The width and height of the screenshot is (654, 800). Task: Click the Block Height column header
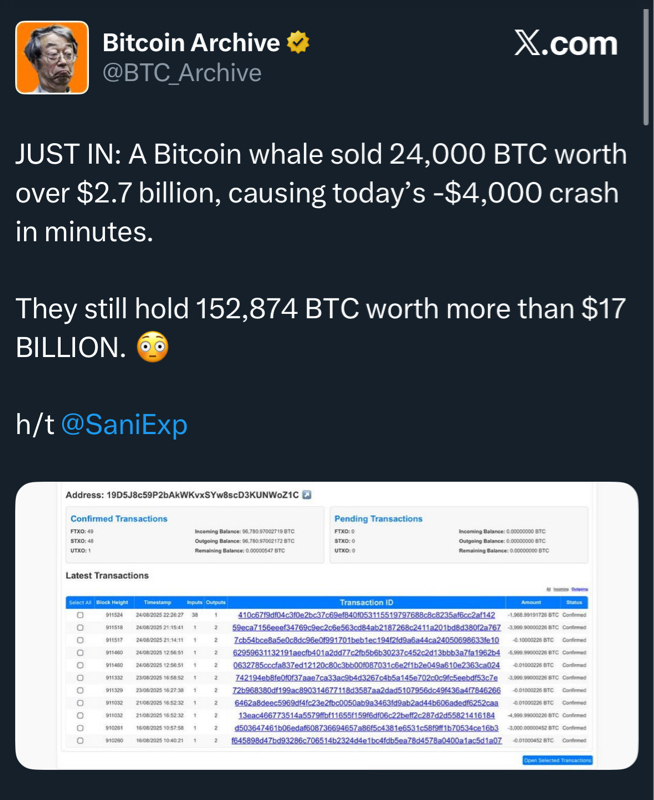point(112,603)
